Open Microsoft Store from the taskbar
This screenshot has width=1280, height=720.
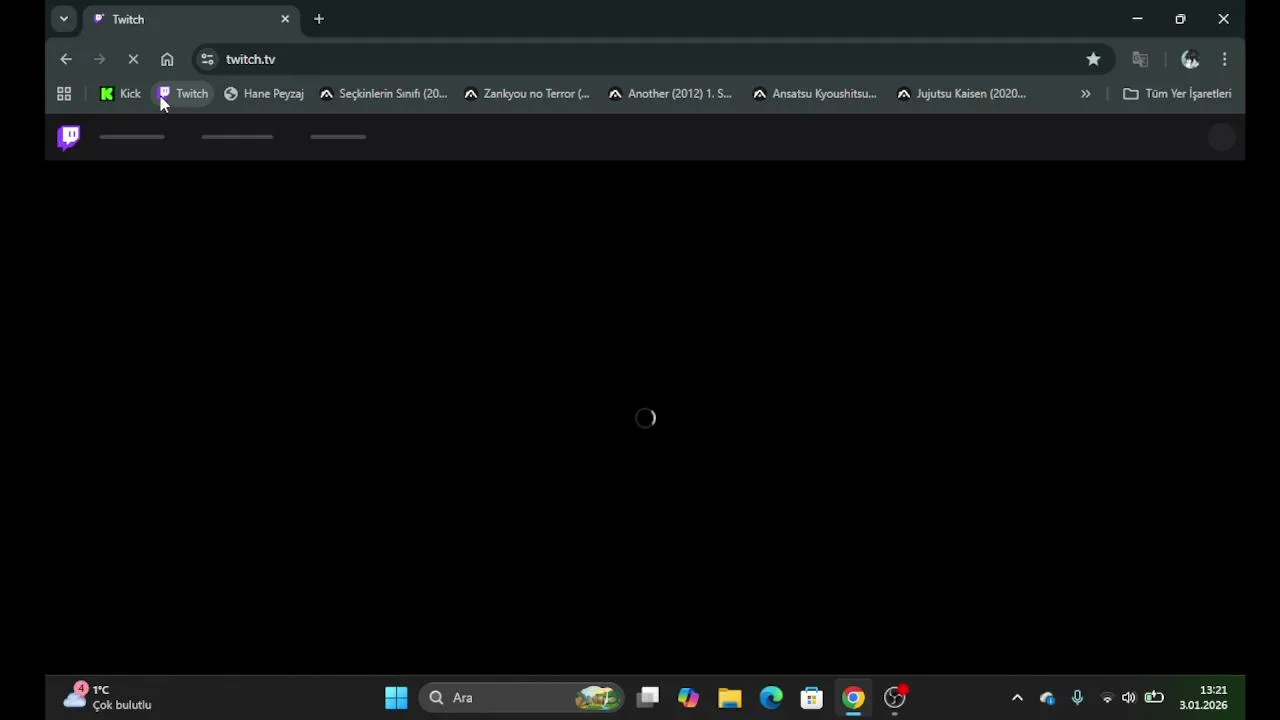[x=812, y=698]
